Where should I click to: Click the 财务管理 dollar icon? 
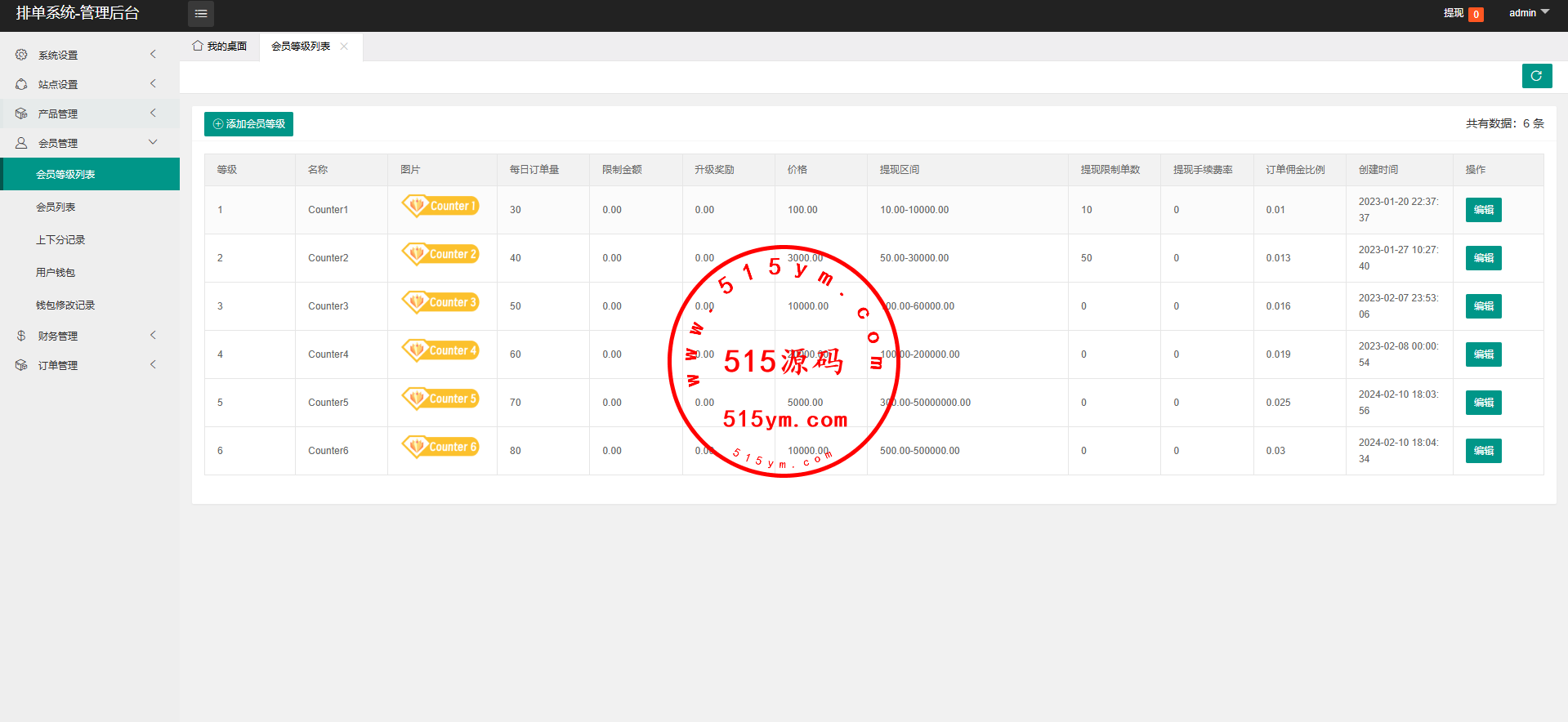pos(21,336)
